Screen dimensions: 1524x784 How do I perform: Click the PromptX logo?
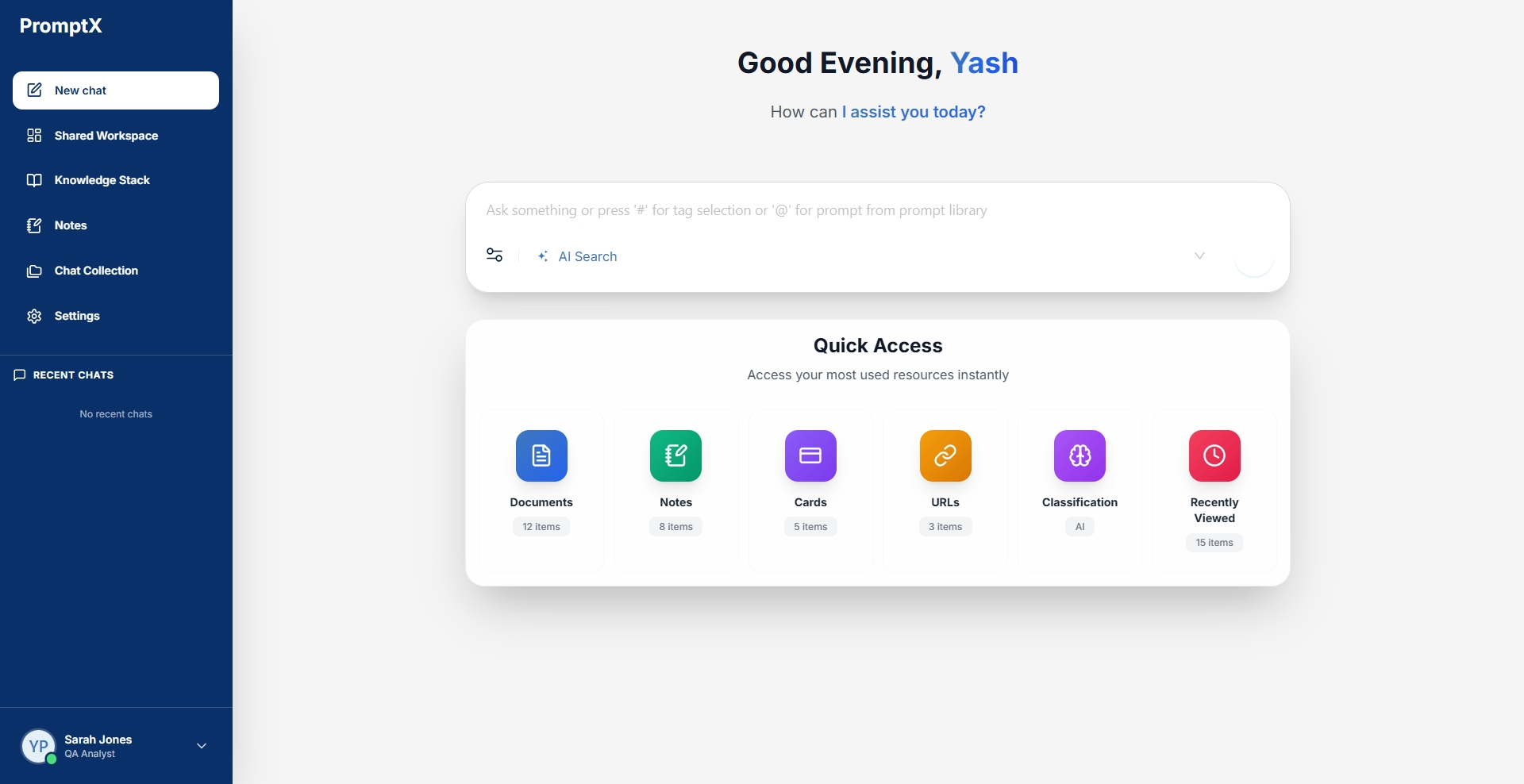tap(60, 25)
